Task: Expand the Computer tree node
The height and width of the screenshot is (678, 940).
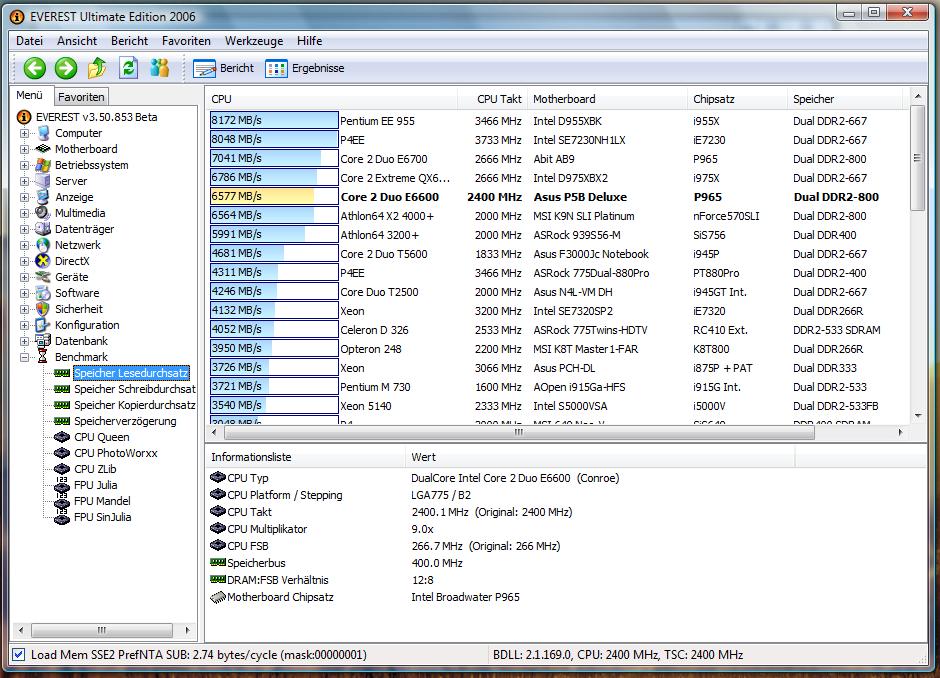Action: click(x=25, y=133)
